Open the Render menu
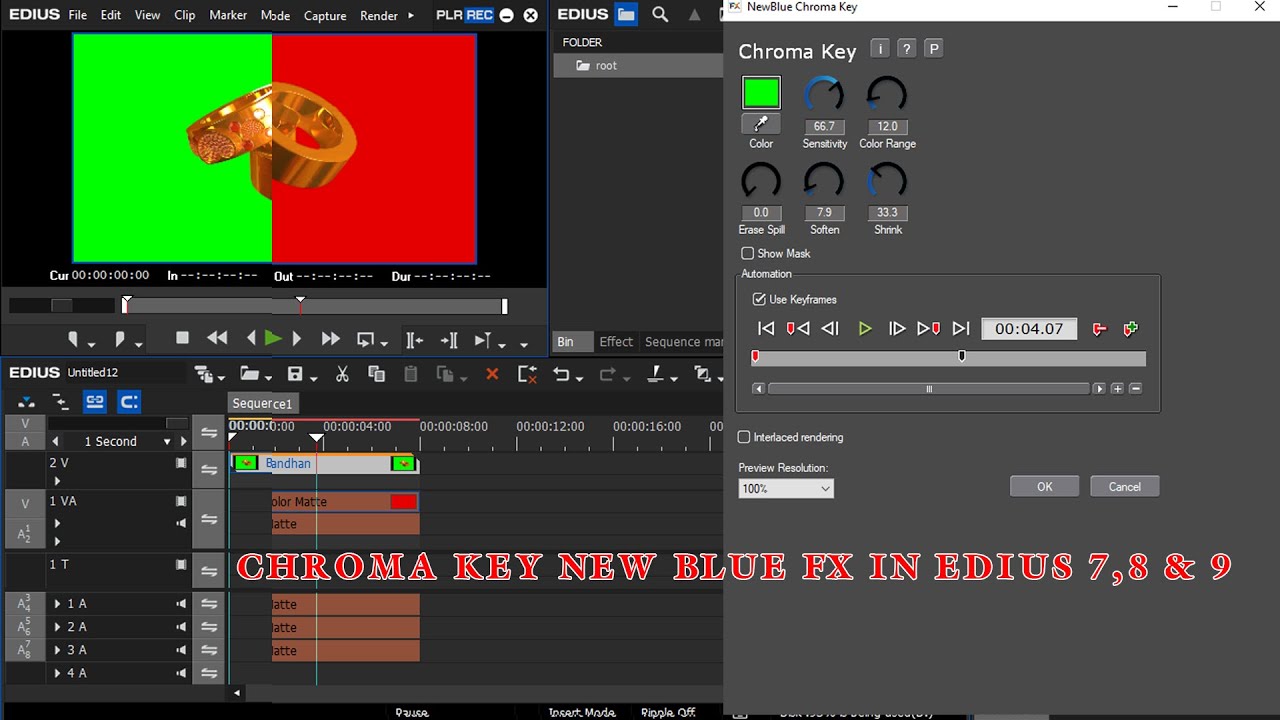The height and width of the screenshot is (720, 1280). click(379, 15)
